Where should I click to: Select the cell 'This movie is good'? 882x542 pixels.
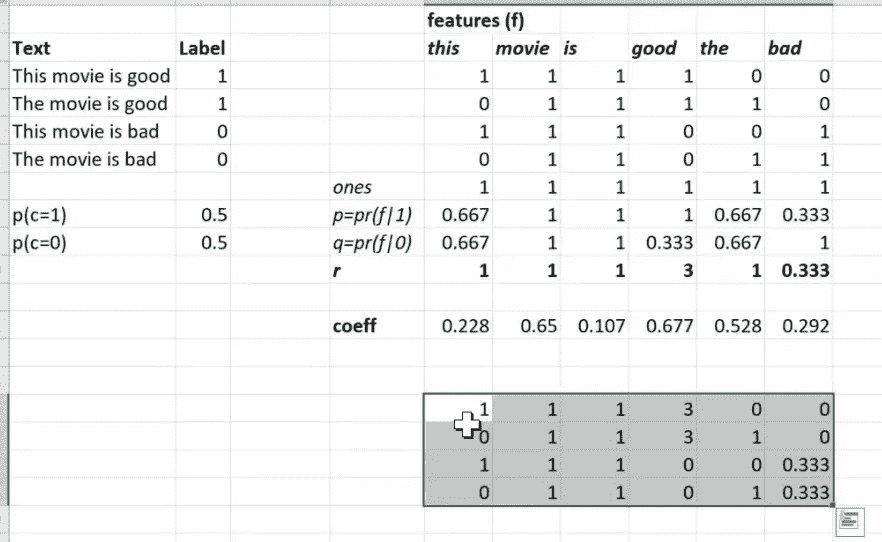(91, 76)
